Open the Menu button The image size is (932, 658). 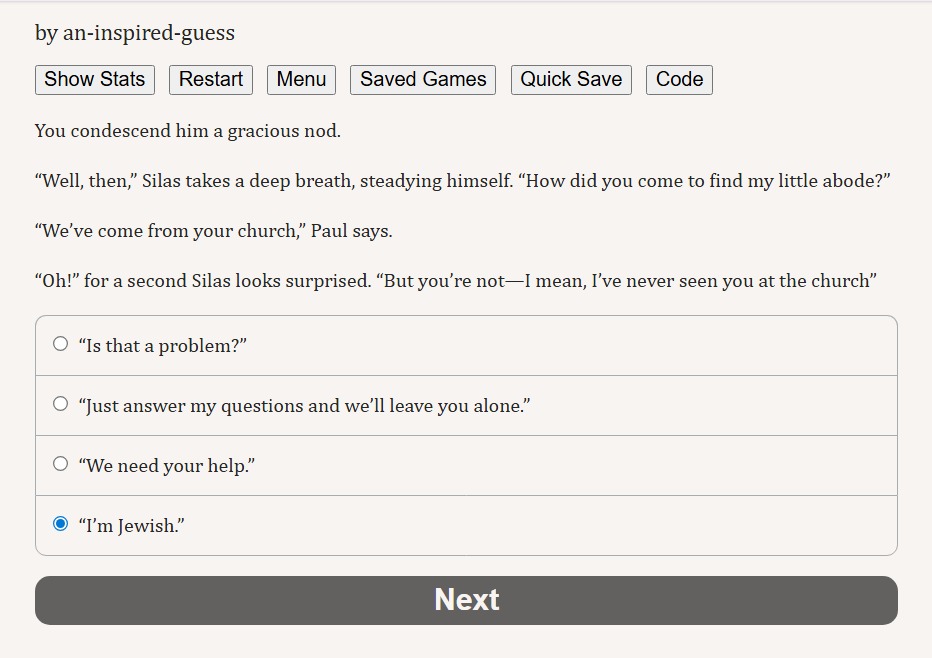tap(301, 80)
